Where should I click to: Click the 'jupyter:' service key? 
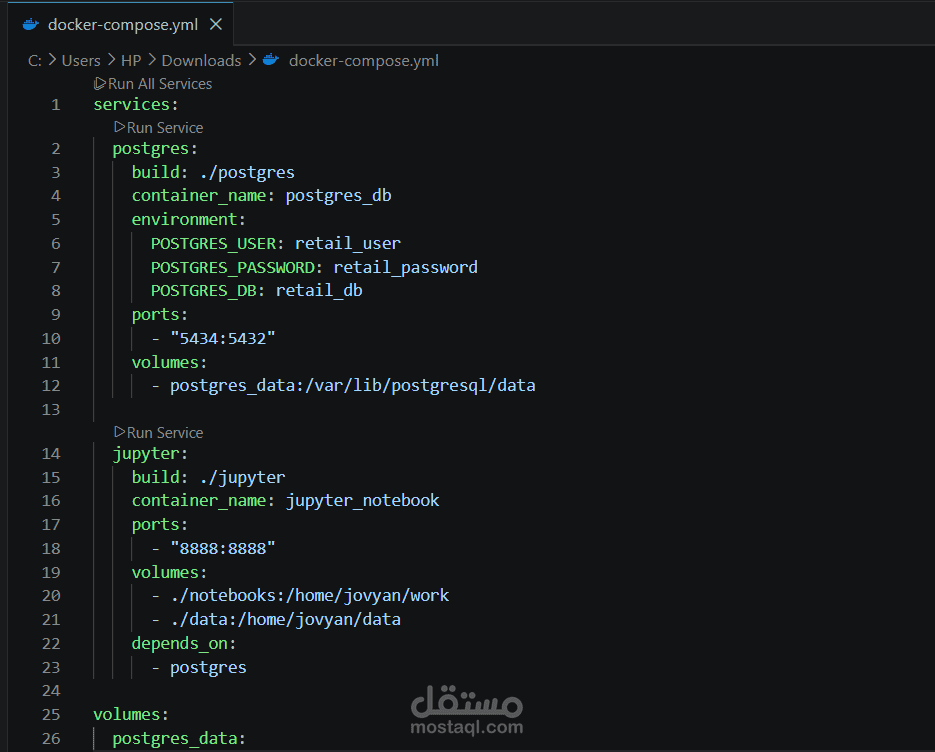point(150,454)
